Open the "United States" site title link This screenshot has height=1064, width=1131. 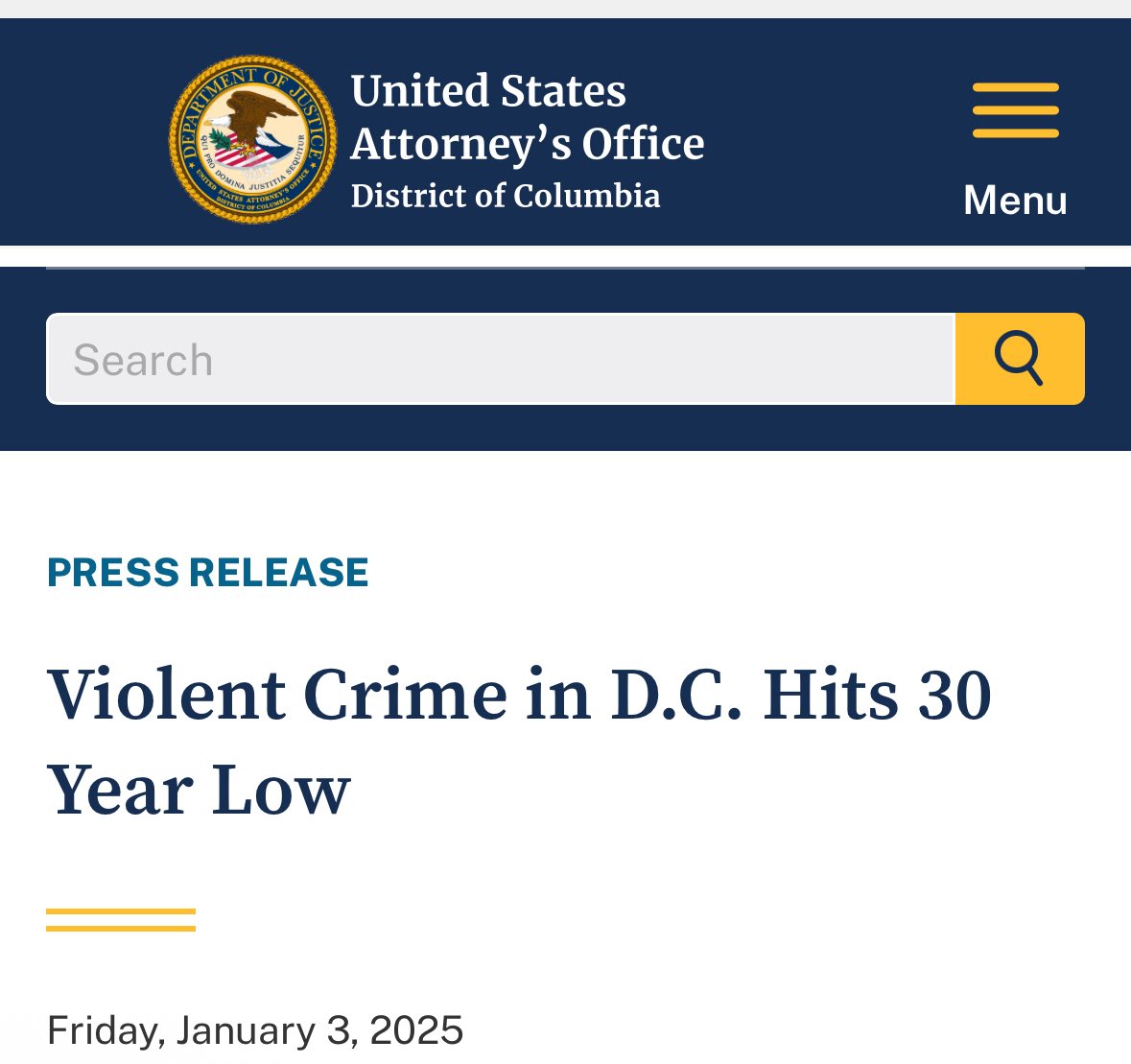coord(488,91)
